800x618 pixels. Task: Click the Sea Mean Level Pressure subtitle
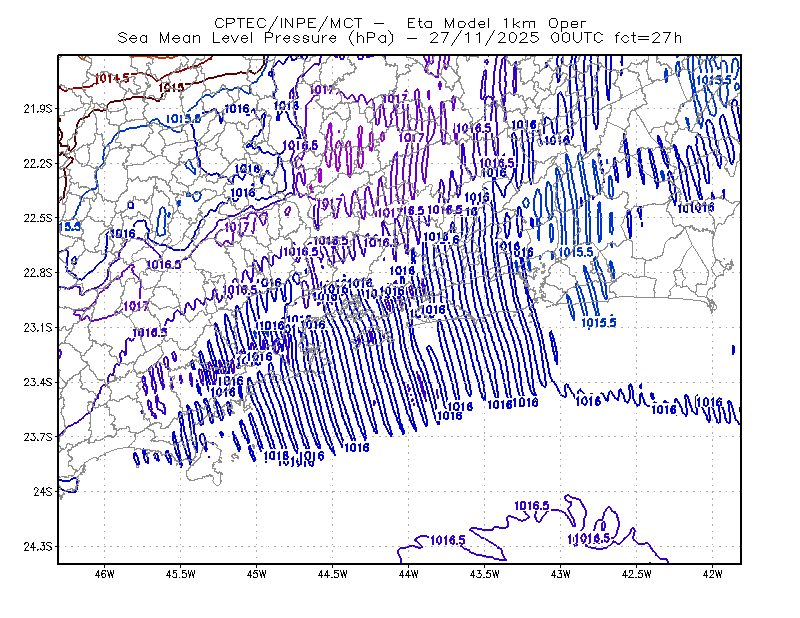pyautogui.click(x=399, y=38)
